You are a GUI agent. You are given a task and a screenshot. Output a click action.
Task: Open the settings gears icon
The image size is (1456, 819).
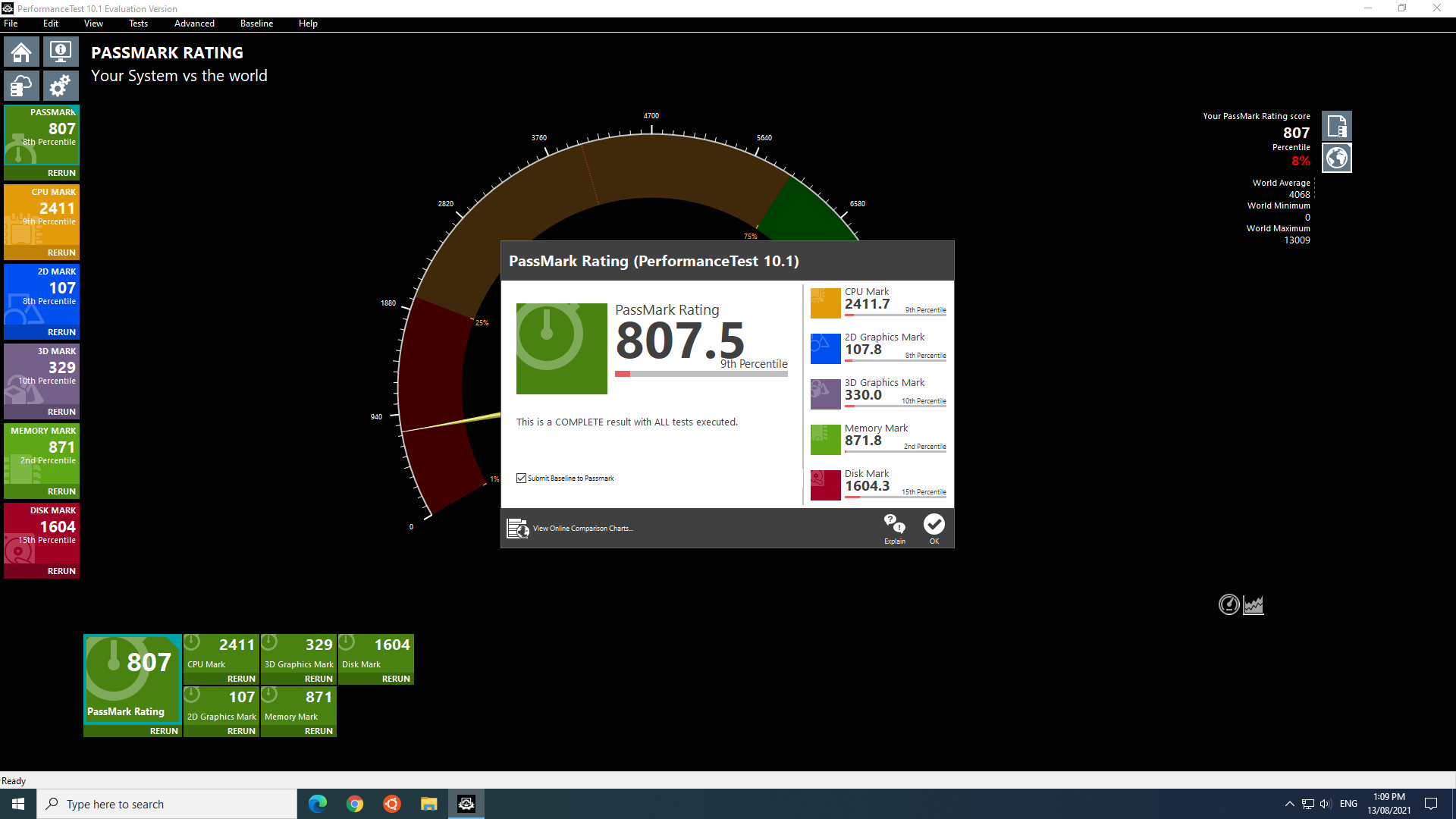61,86
